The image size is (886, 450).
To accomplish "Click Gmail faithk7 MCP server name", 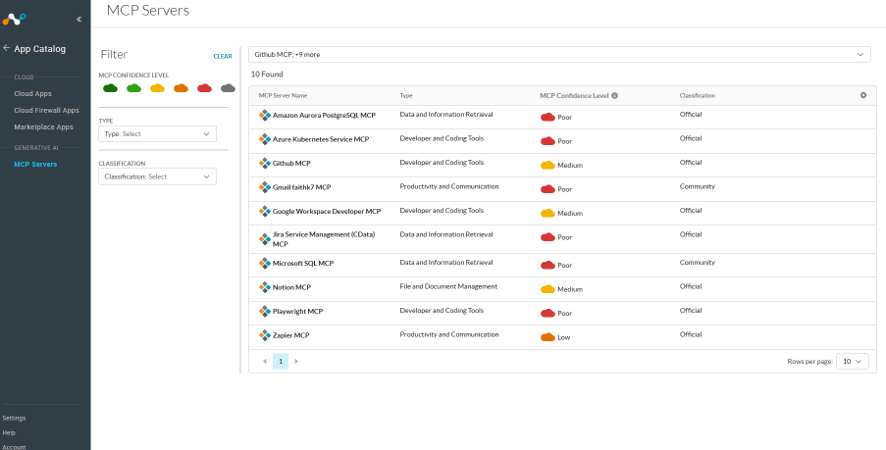I will tap(302, 187).
